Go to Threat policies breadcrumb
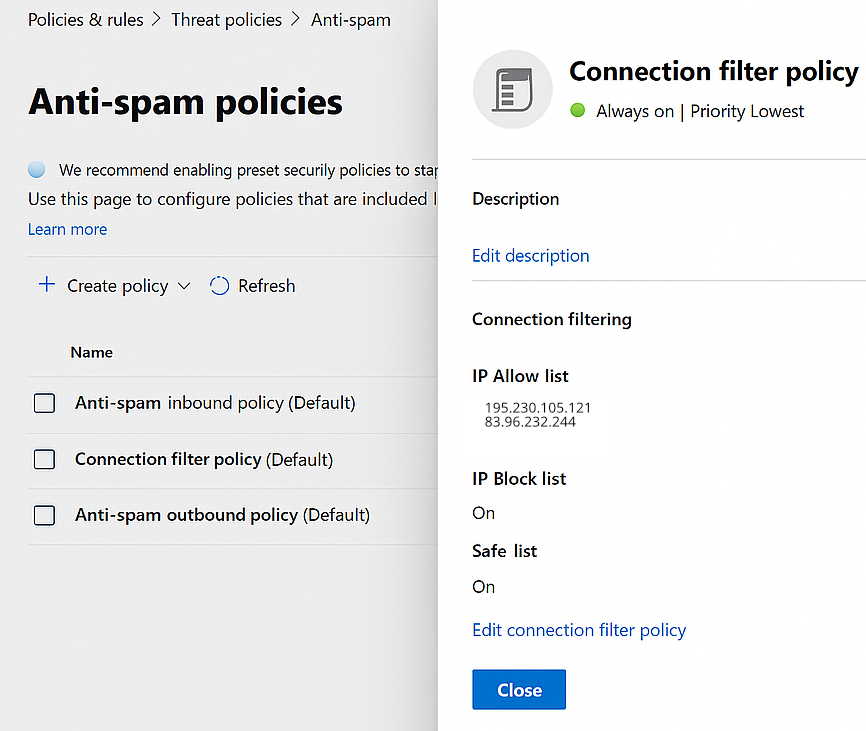 point(226,20)
